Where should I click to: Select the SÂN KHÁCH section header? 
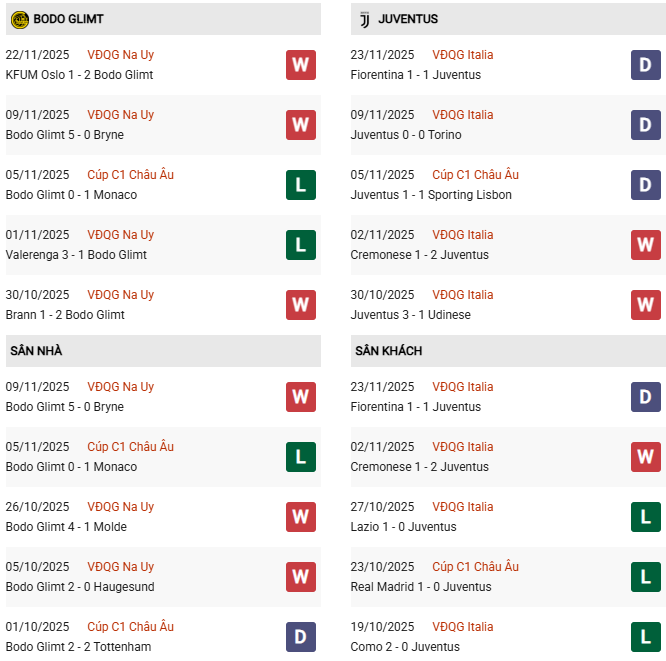click(x=388, y=351)
